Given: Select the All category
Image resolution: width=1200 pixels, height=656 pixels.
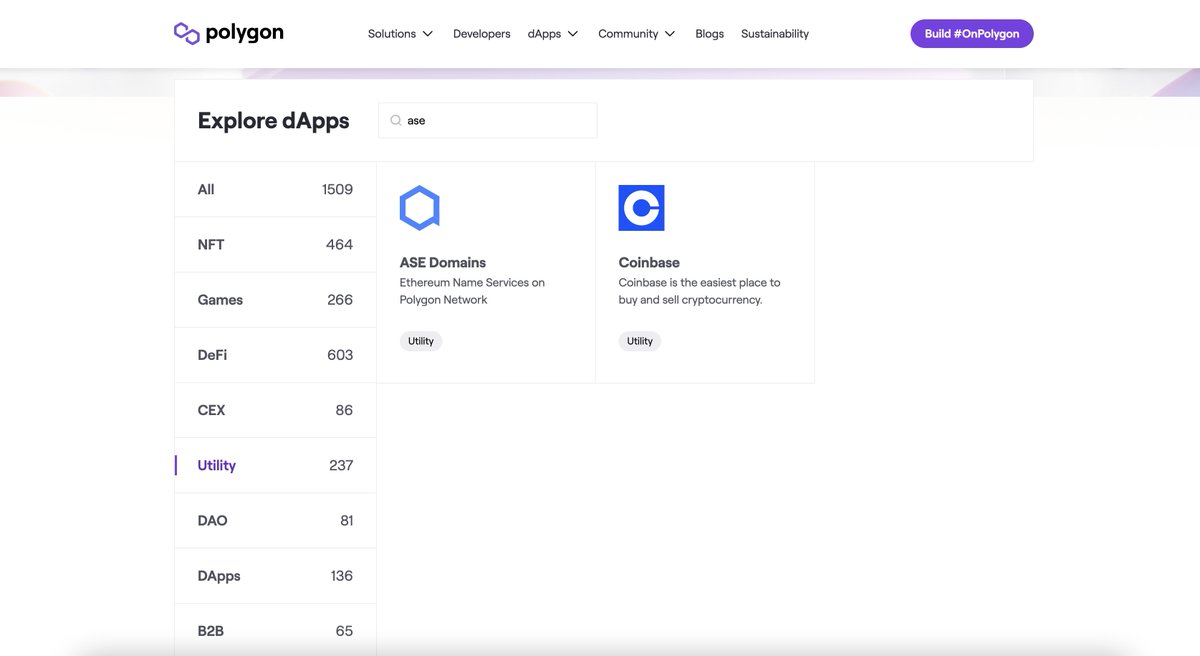Looking at the screenshot, I should [x=275, y=190].
